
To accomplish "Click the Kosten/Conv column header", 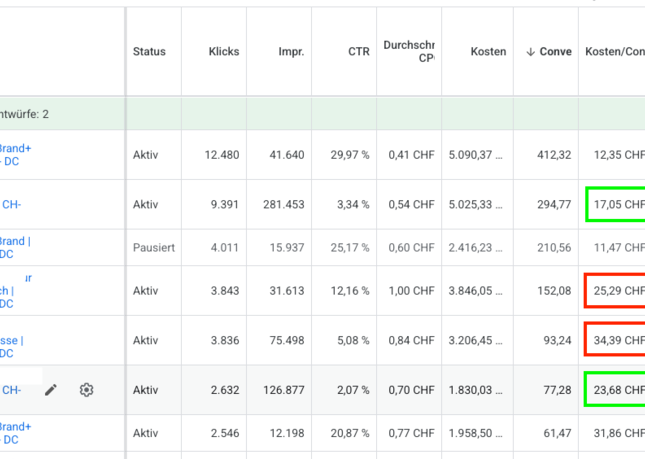I will [613, 52].
